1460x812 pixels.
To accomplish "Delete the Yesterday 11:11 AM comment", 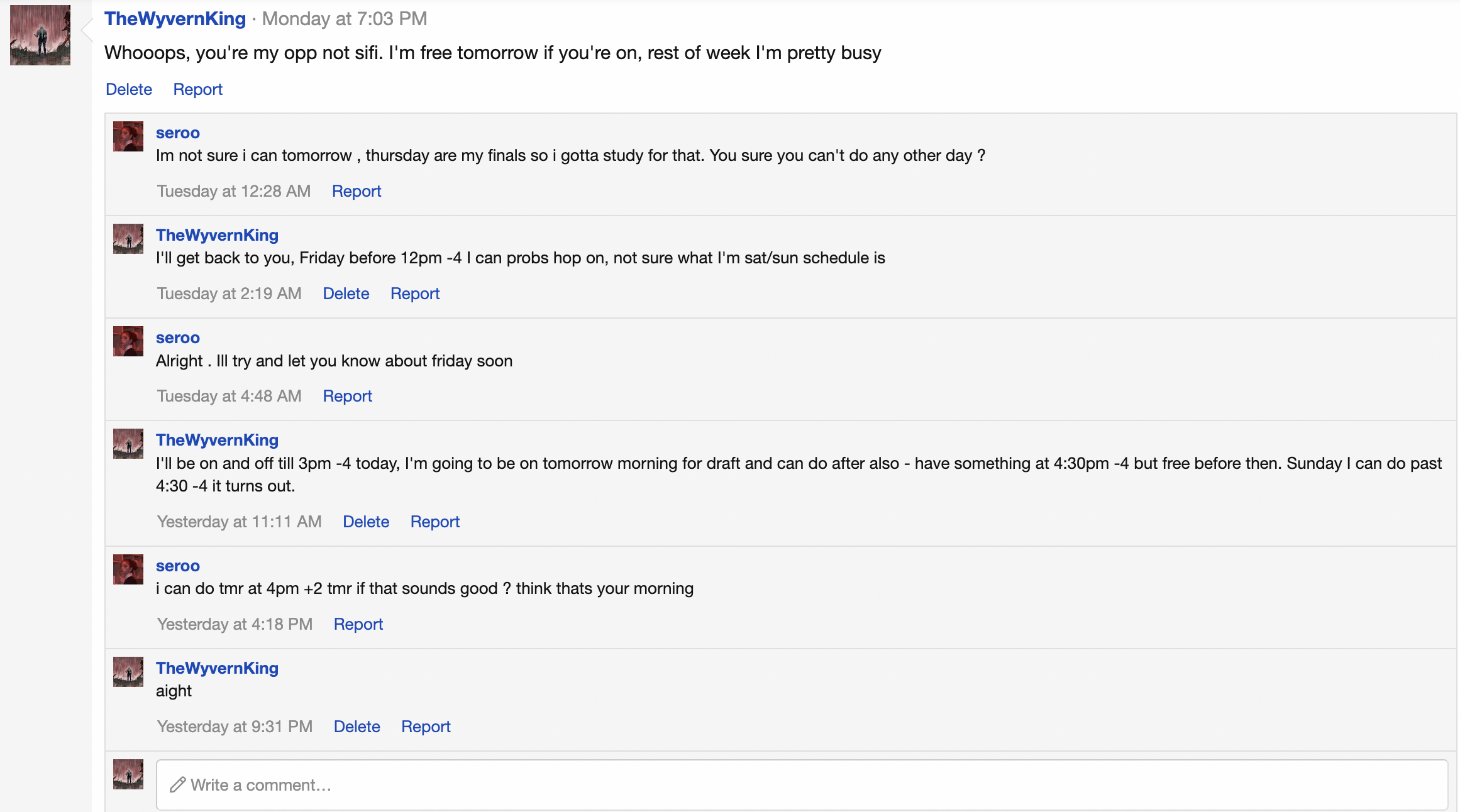I will (x=366, y=522).
